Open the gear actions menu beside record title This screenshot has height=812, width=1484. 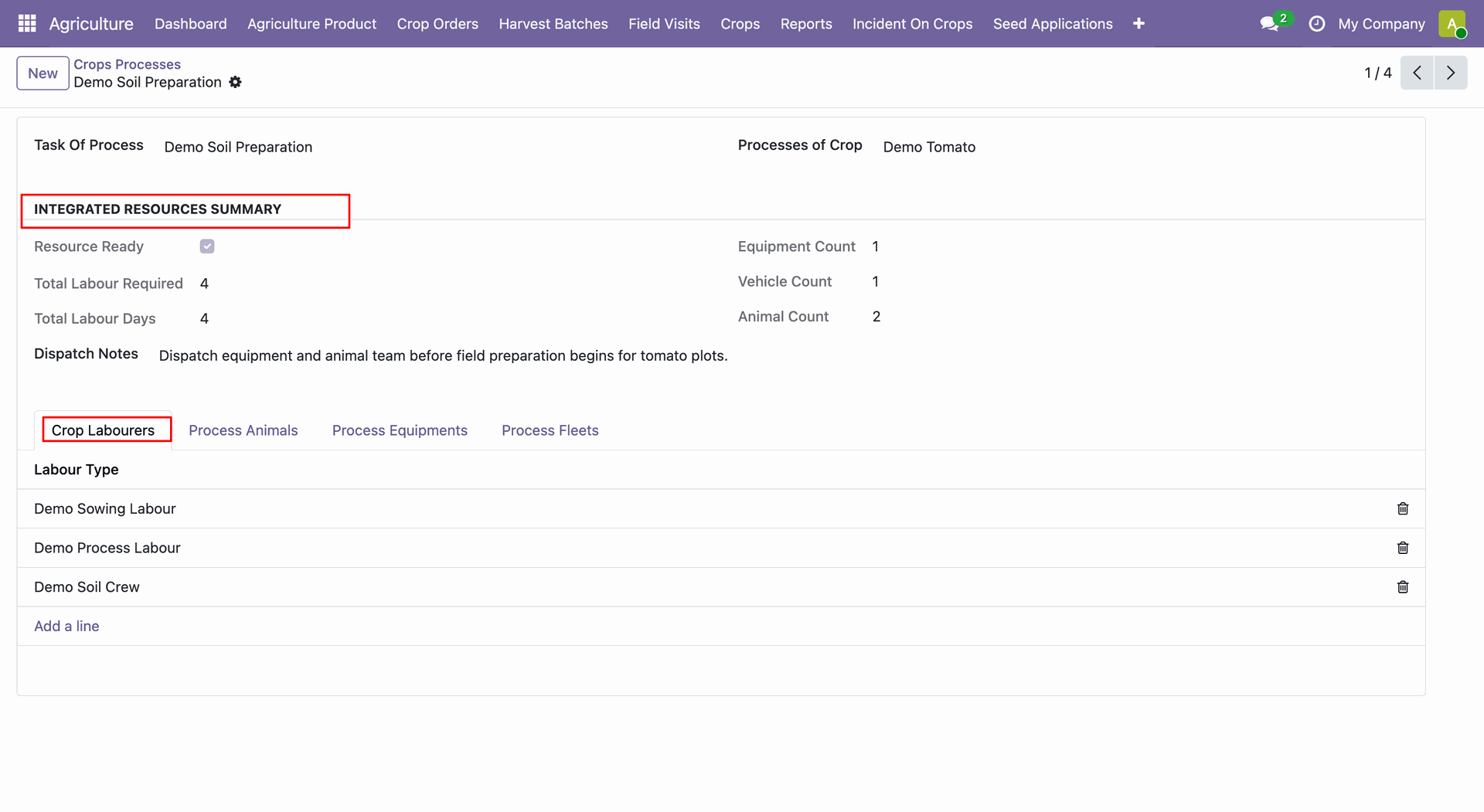coord(236,82)
